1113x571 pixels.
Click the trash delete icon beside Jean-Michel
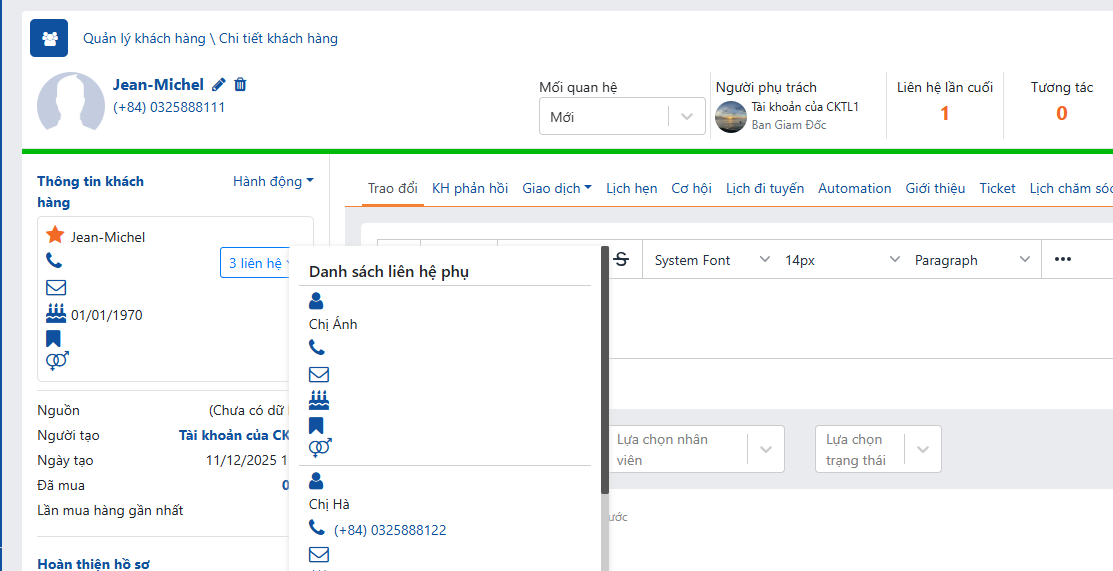pyautogui.click(x=240, y=85)
